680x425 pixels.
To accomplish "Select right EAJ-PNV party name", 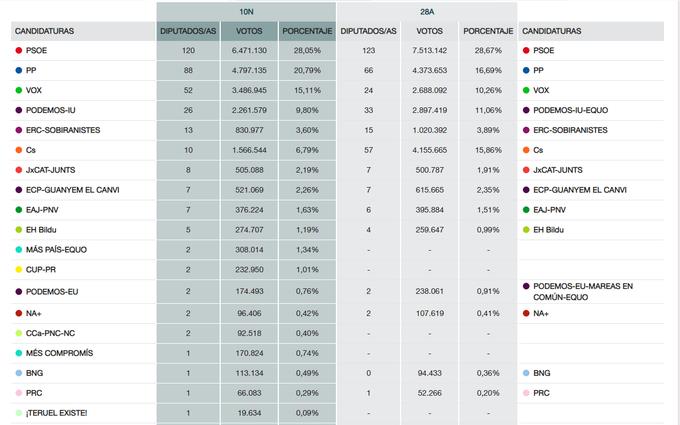I will point(549,210).
